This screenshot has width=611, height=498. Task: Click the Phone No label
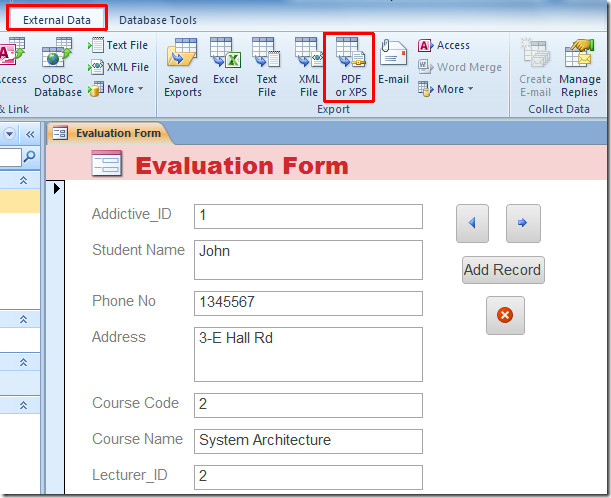124,301
